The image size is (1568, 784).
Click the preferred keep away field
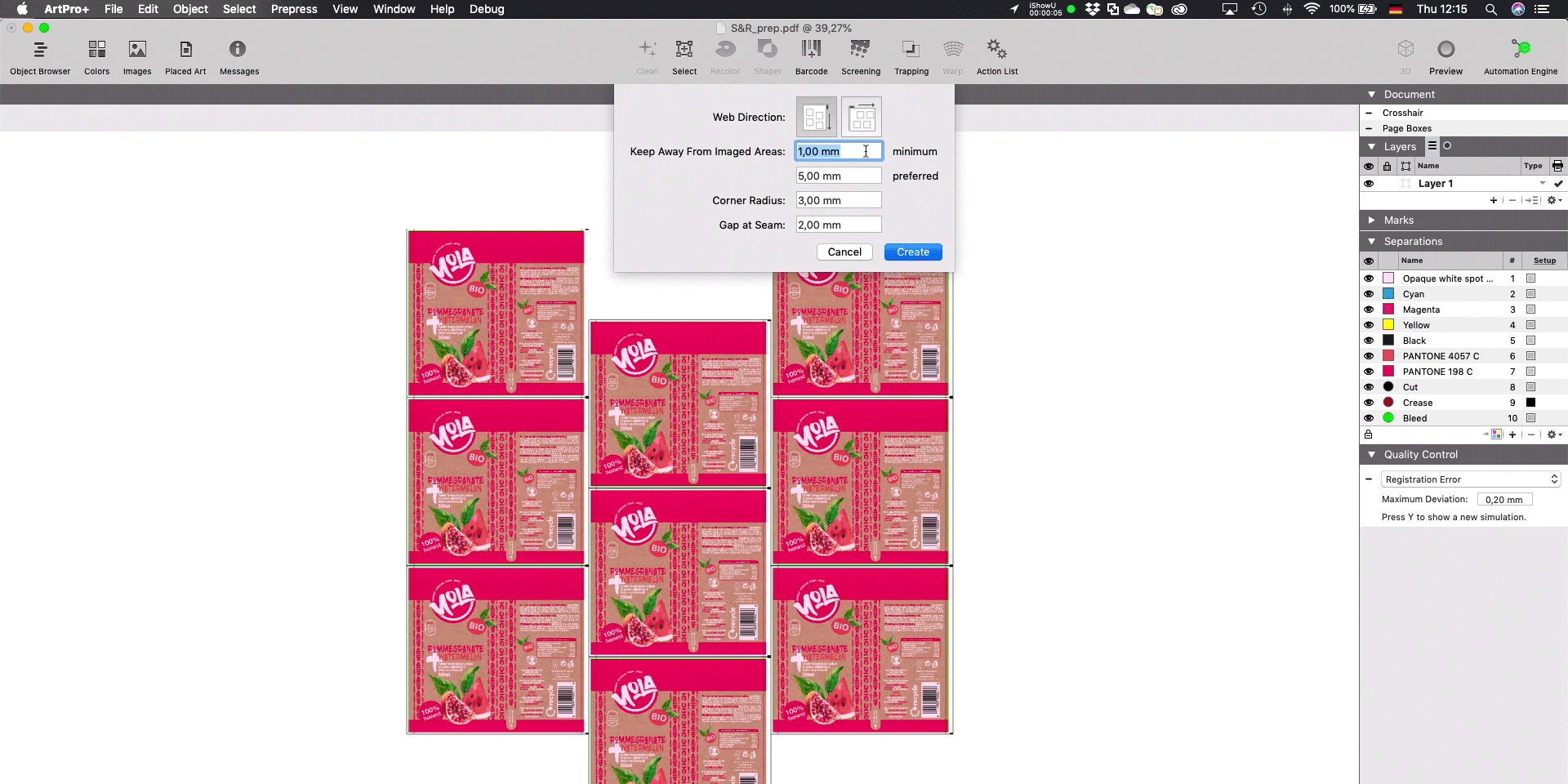coord(839,176)
